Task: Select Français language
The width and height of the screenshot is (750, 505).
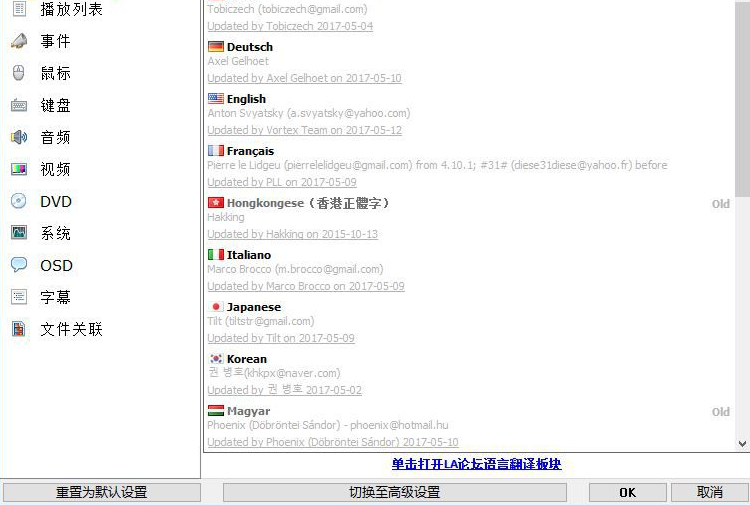Action: pyautogui.click(x=250, y=151)
